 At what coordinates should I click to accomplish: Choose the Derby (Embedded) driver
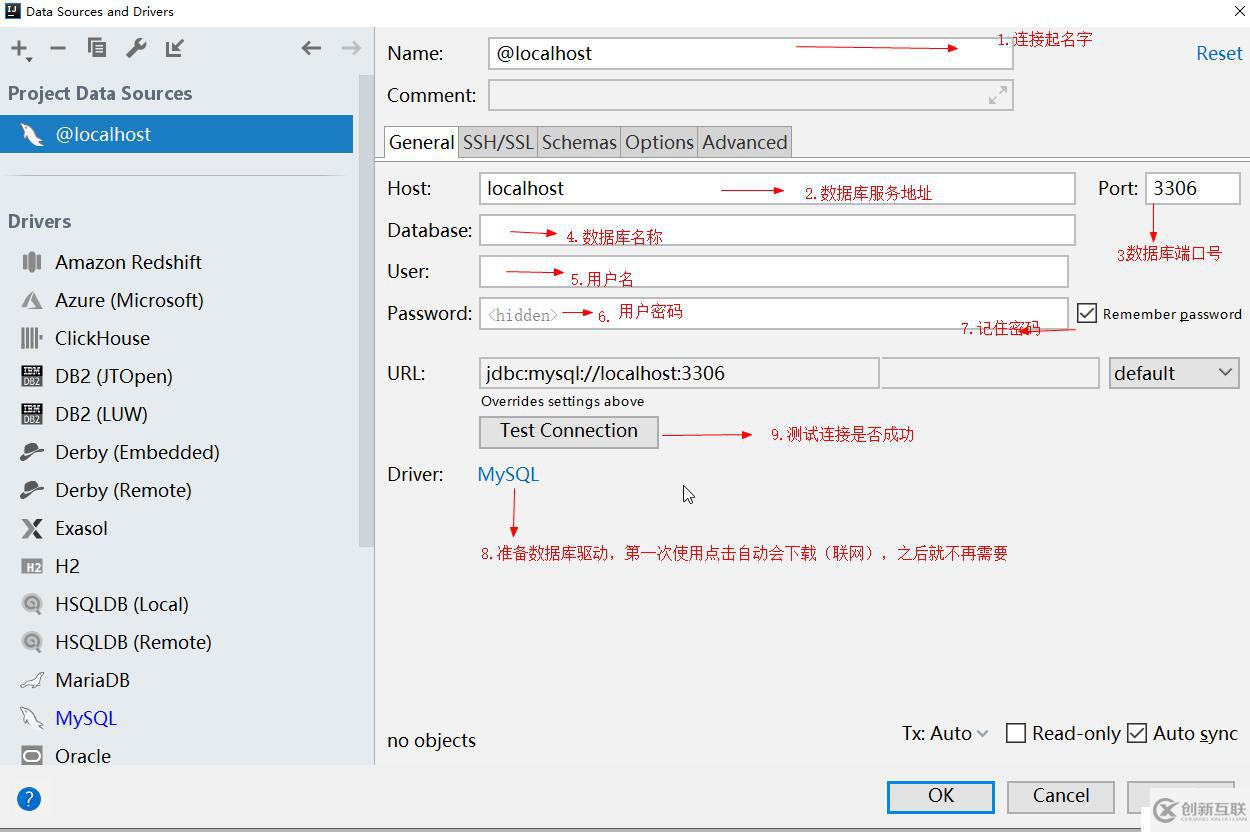coord(137,452)
